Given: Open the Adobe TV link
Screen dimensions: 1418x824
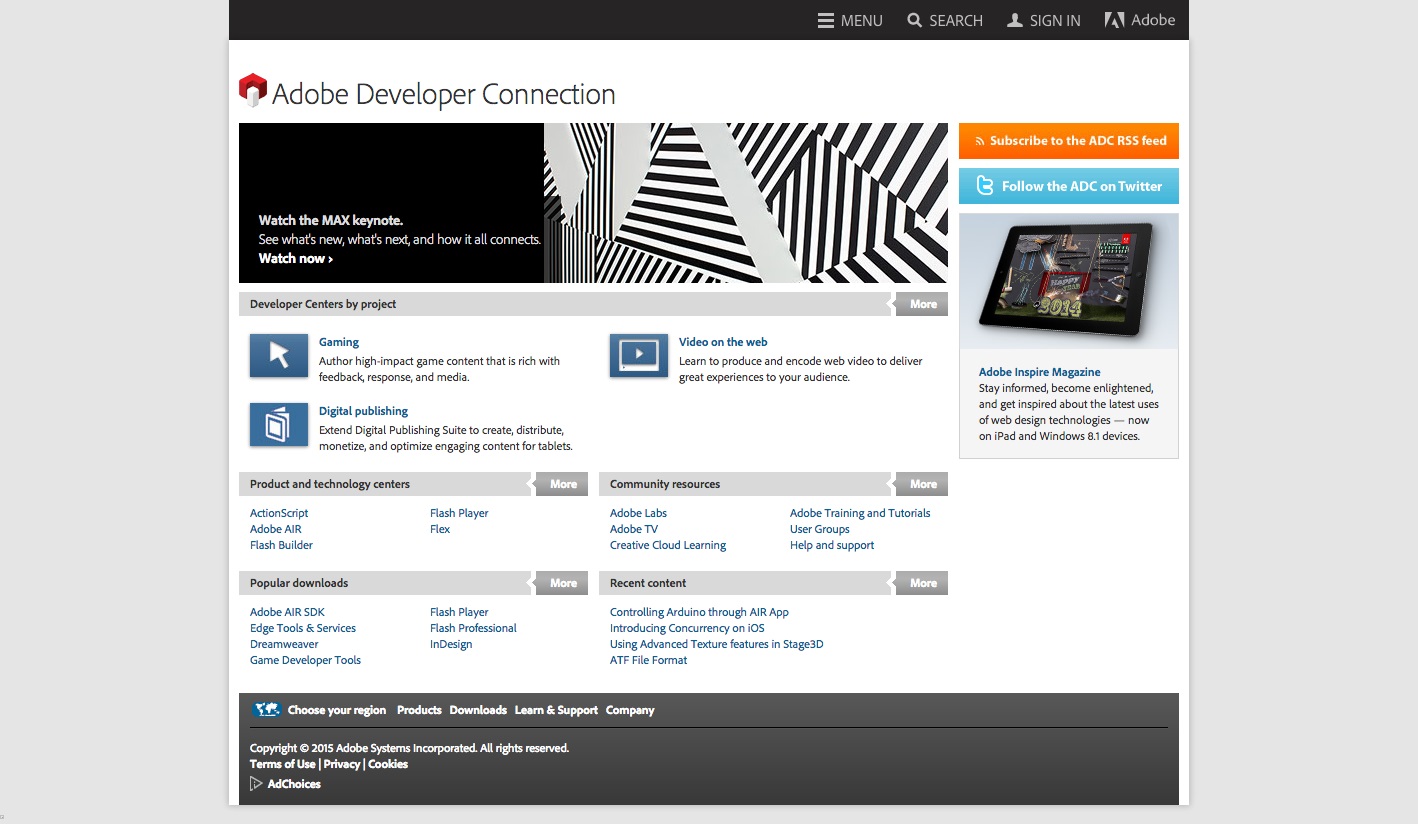Looking at the screenshot, I should point(634,529).
